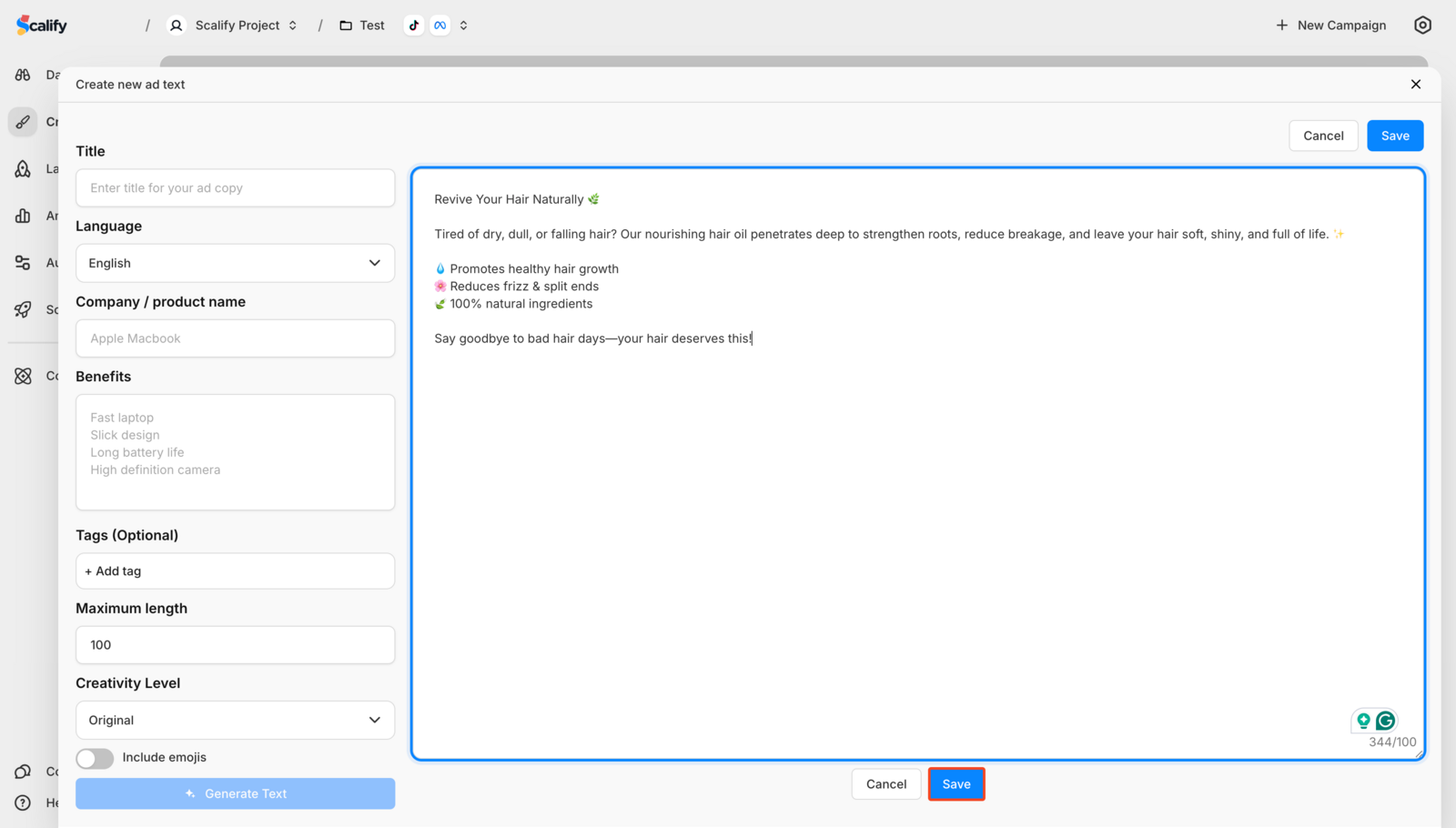Click the help question mark icon
Image resolution: width=1456 pixels, height=828 pixels.
[23, 803]
